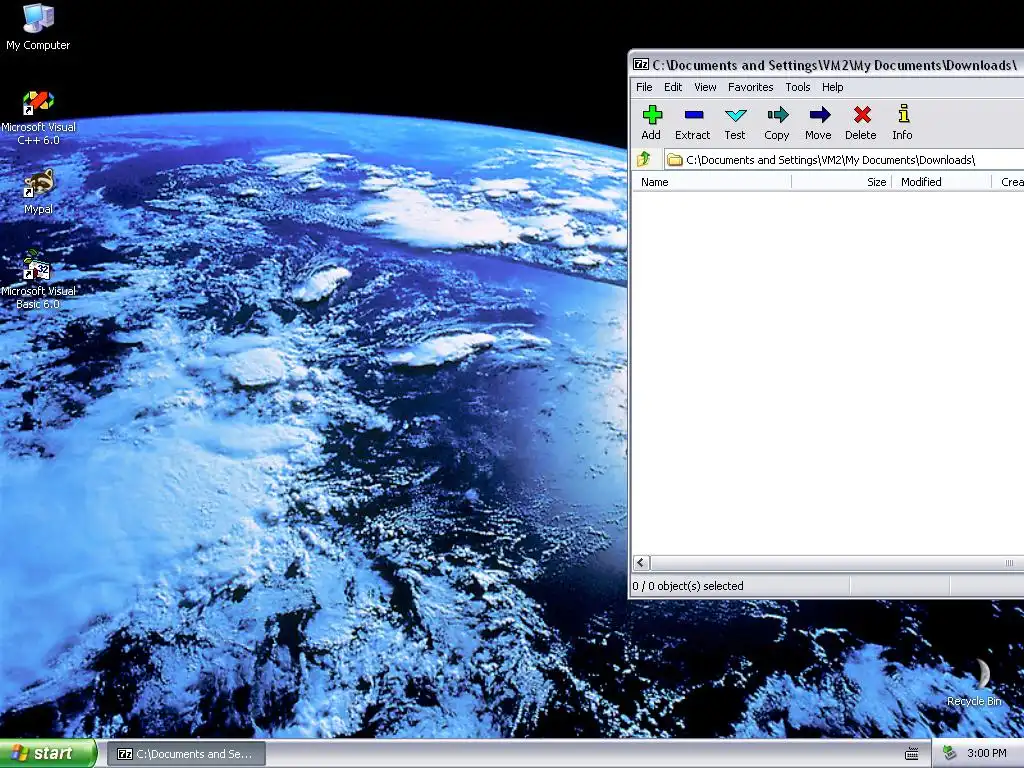Screen dimensions: 1024x768
Task: Open the Tools menu
Action: [797, 87]
